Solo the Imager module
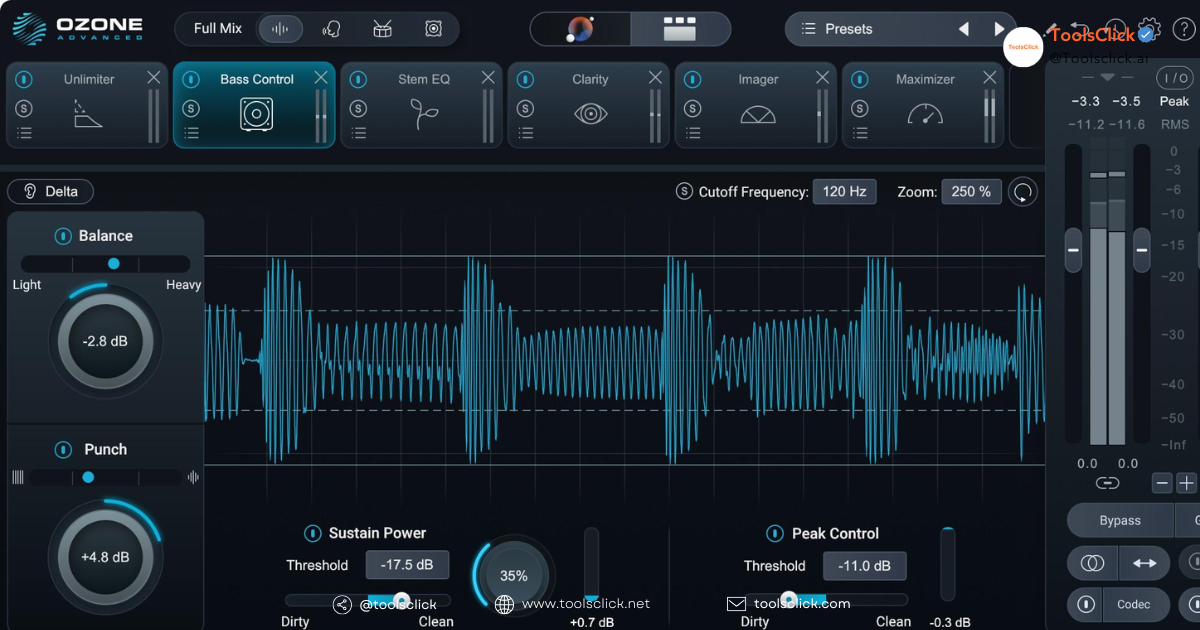 (x=692, y=108)
